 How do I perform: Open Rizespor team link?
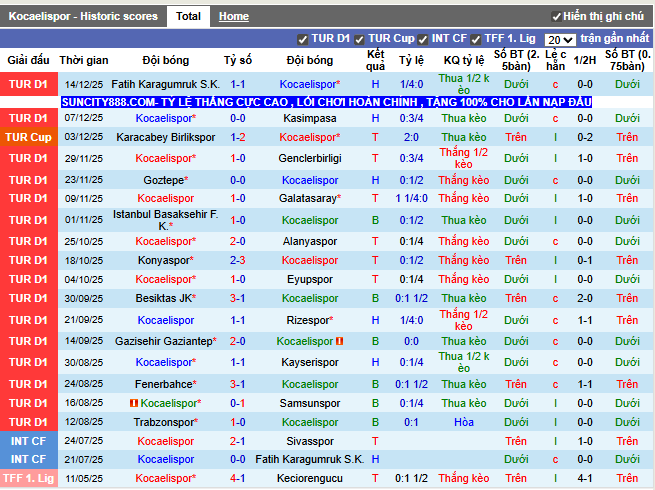click(308, 320)
